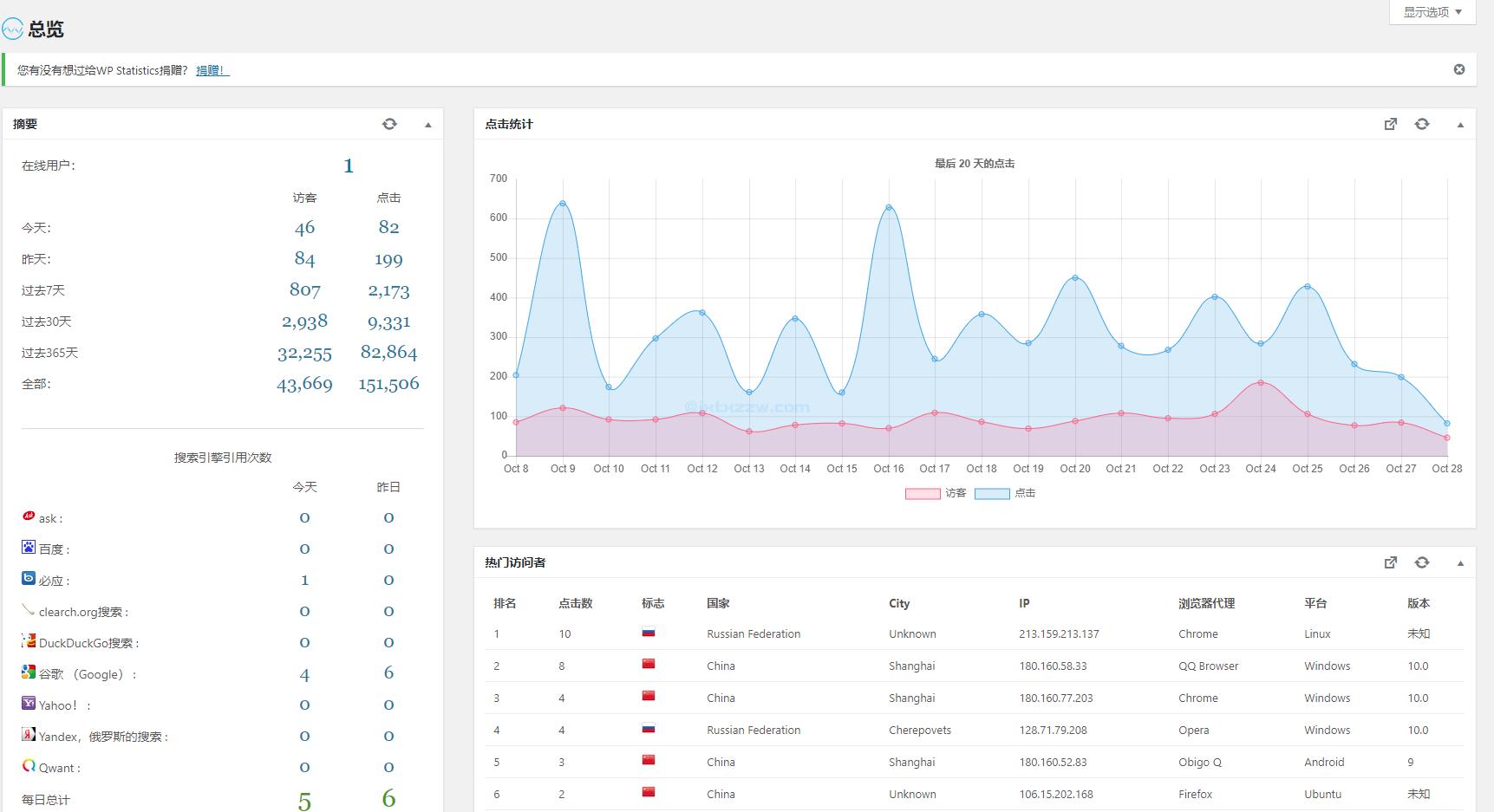
Task: Open 热门访问者 in new page
Action: (x=1391, y=562)
